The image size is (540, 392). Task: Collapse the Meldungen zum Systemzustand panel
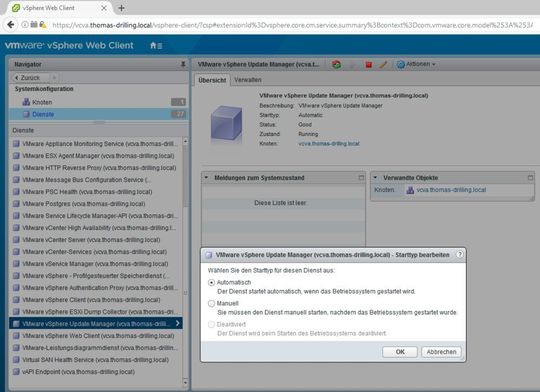(x=206, y=178)
